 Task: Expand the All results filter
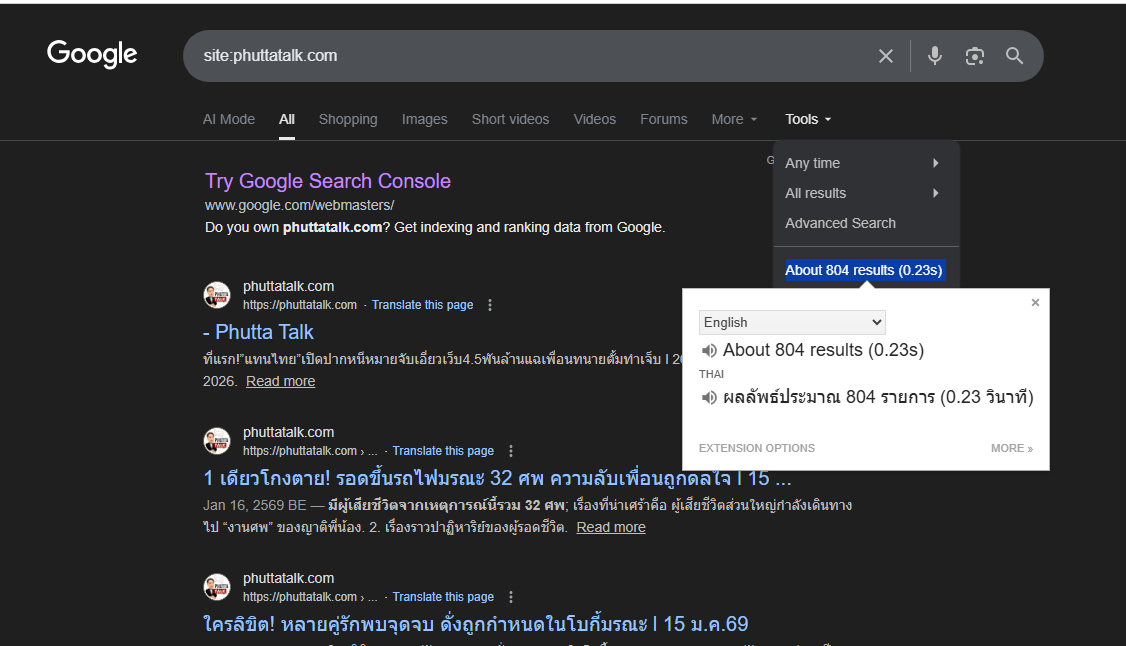coord(862,193)
